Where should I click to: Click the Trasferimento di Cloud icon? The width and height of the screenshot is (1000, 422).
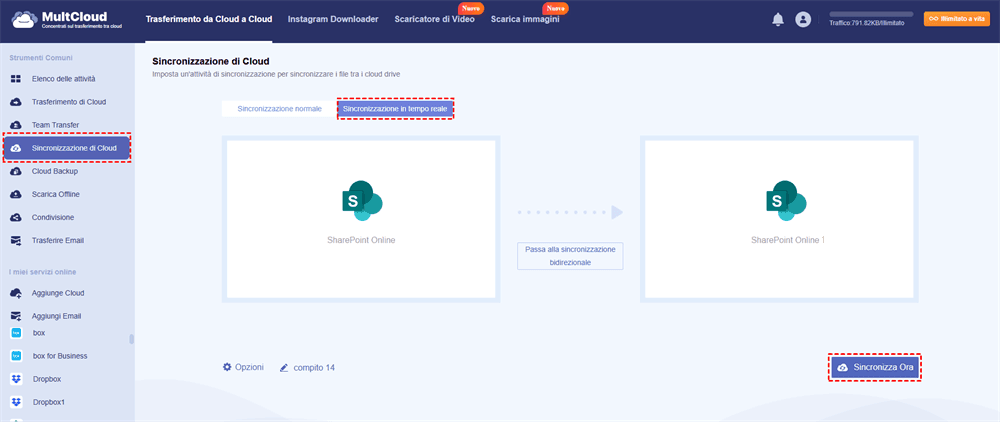(x=16, y=102)
